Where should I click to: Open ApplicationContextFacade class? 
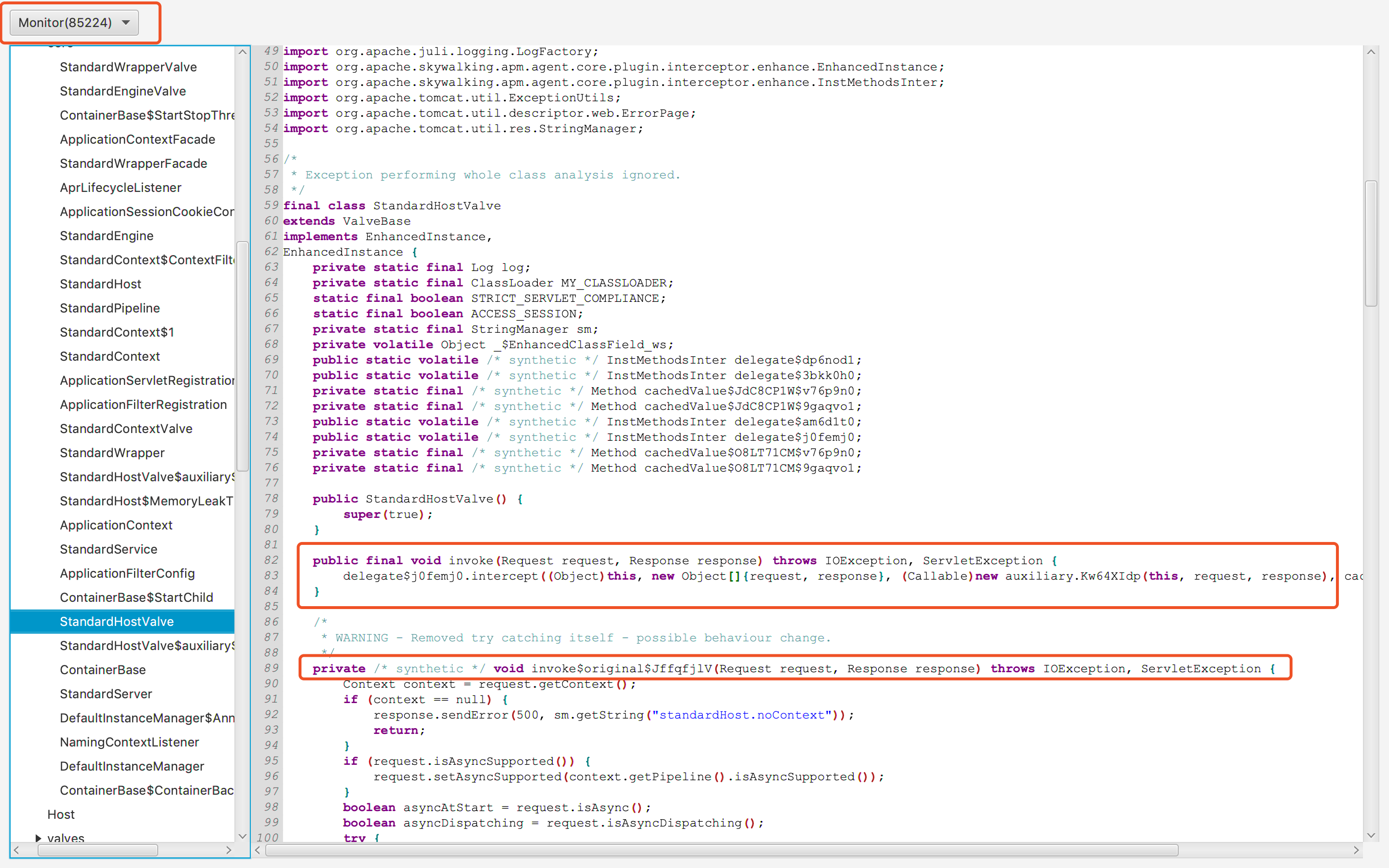click(x=137, y=139)
